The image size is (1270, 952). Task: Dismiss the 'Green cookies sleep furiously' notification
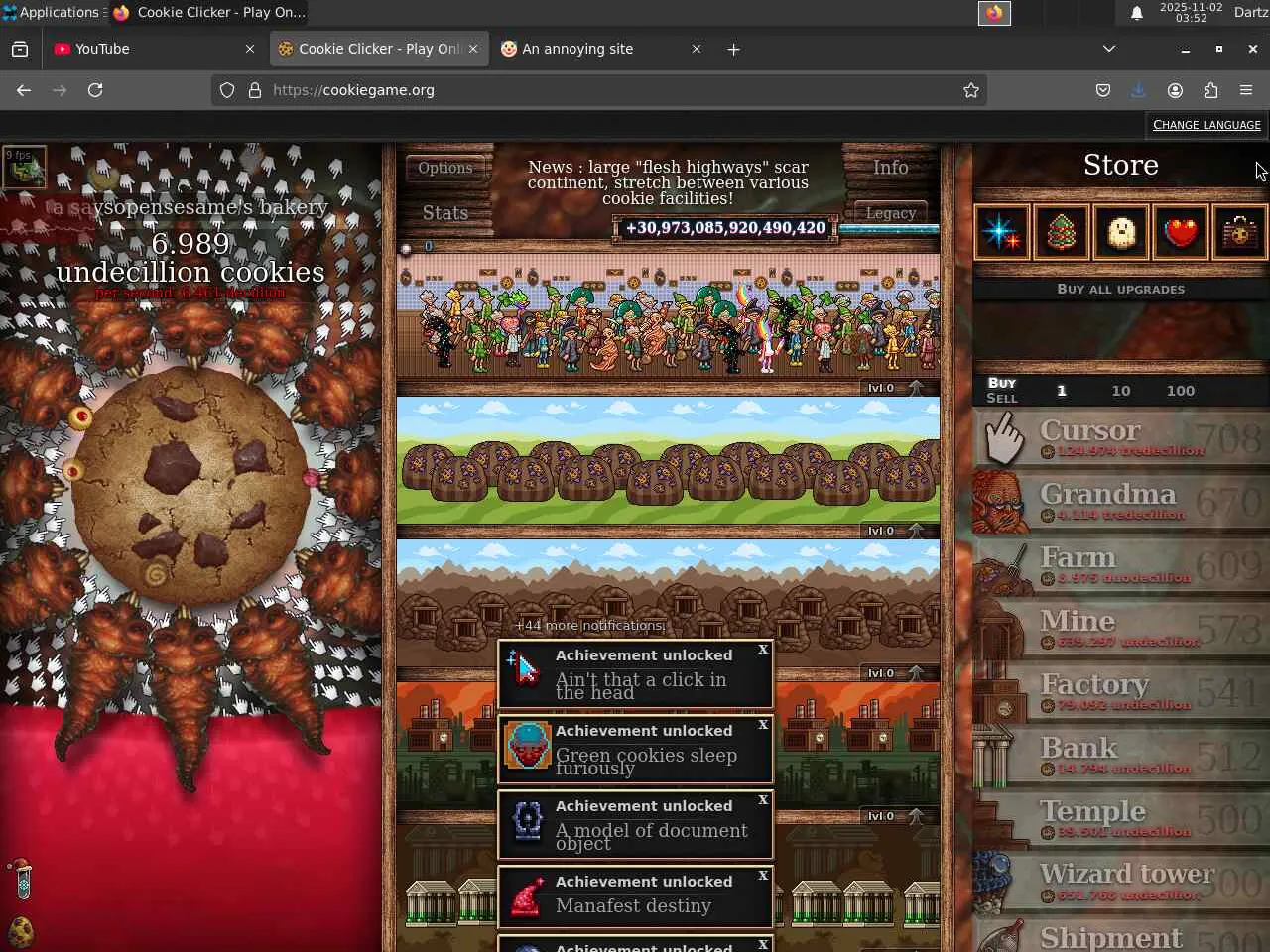pos(763,725)
